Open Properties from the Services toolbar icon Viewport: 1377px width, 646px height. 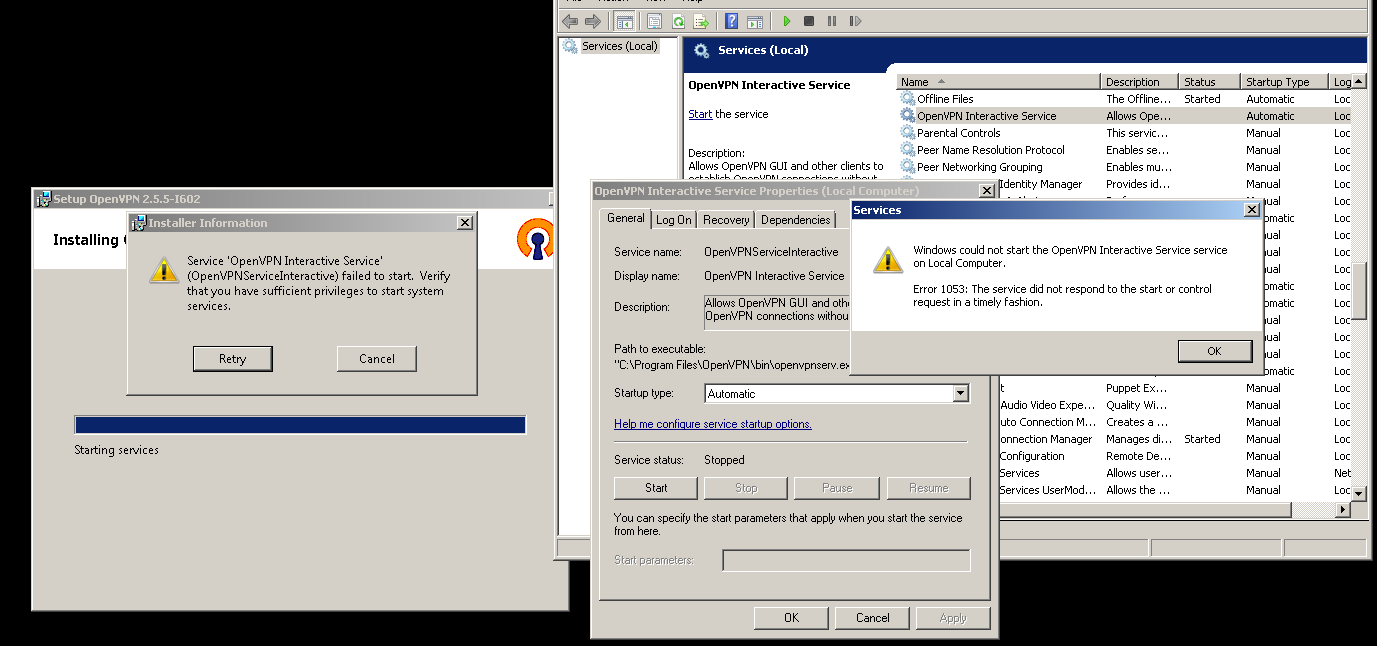click(x=654, y=21)
